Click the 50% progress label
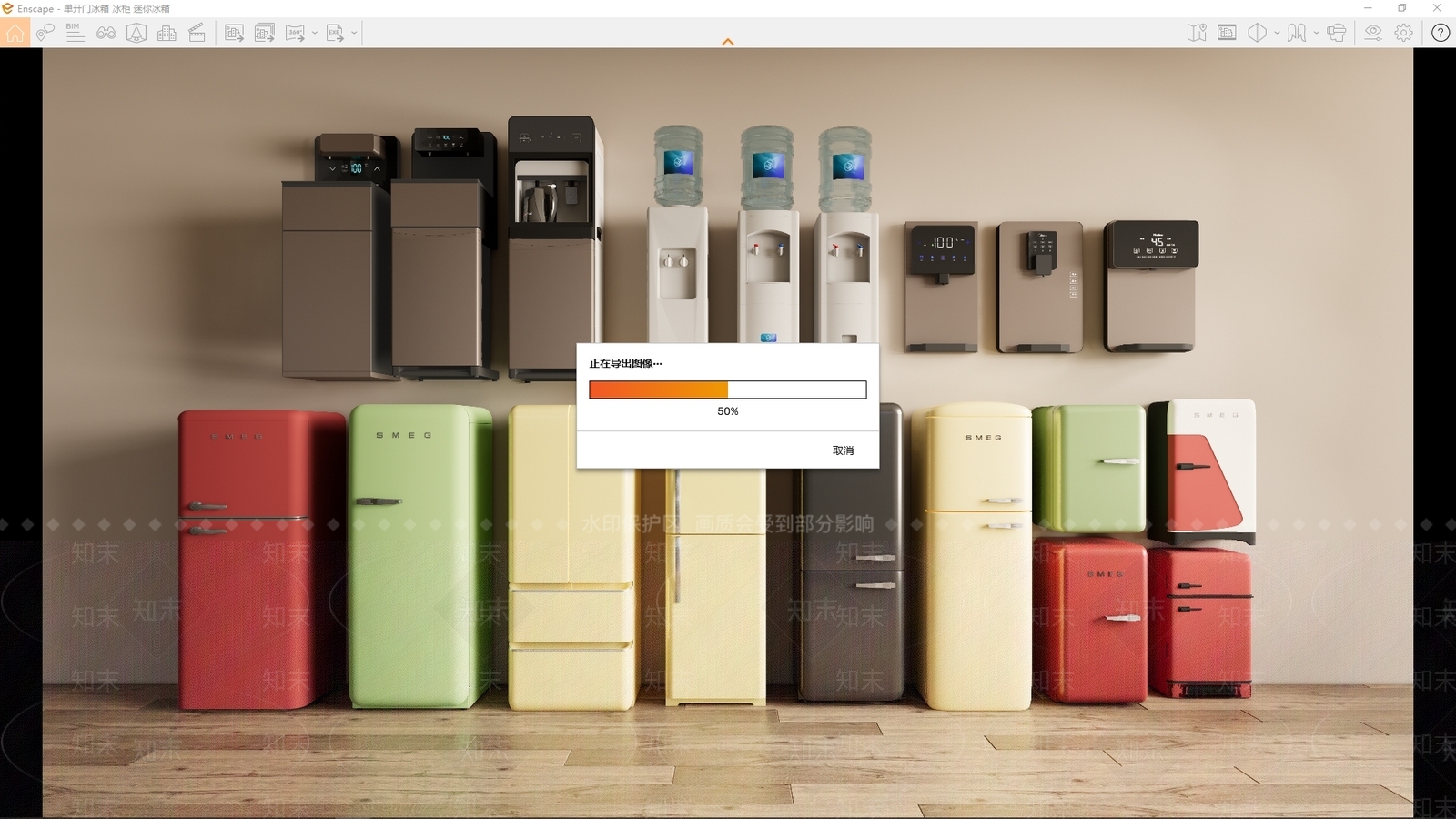Screen dimensions: 1456x819 pyautogui.click(x=728, y=411)
